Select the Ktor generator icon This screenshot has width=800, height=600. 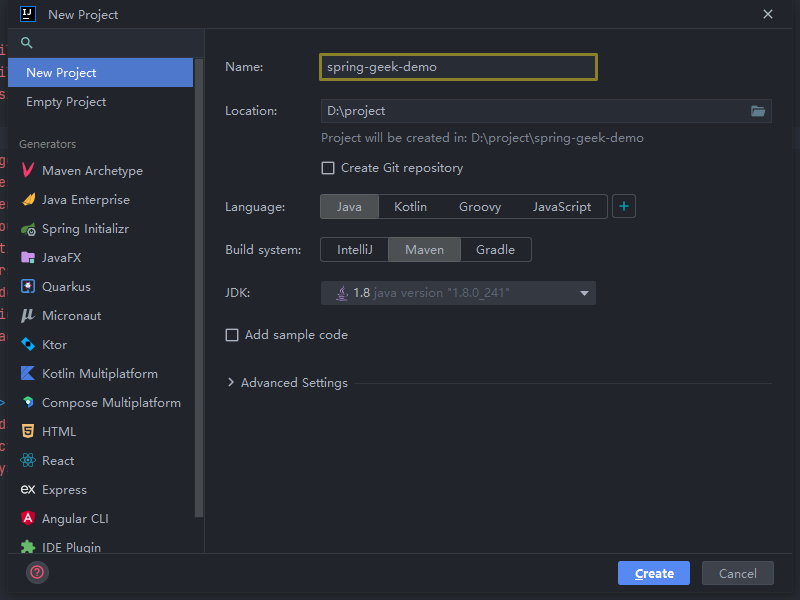[x=28, y=345]
